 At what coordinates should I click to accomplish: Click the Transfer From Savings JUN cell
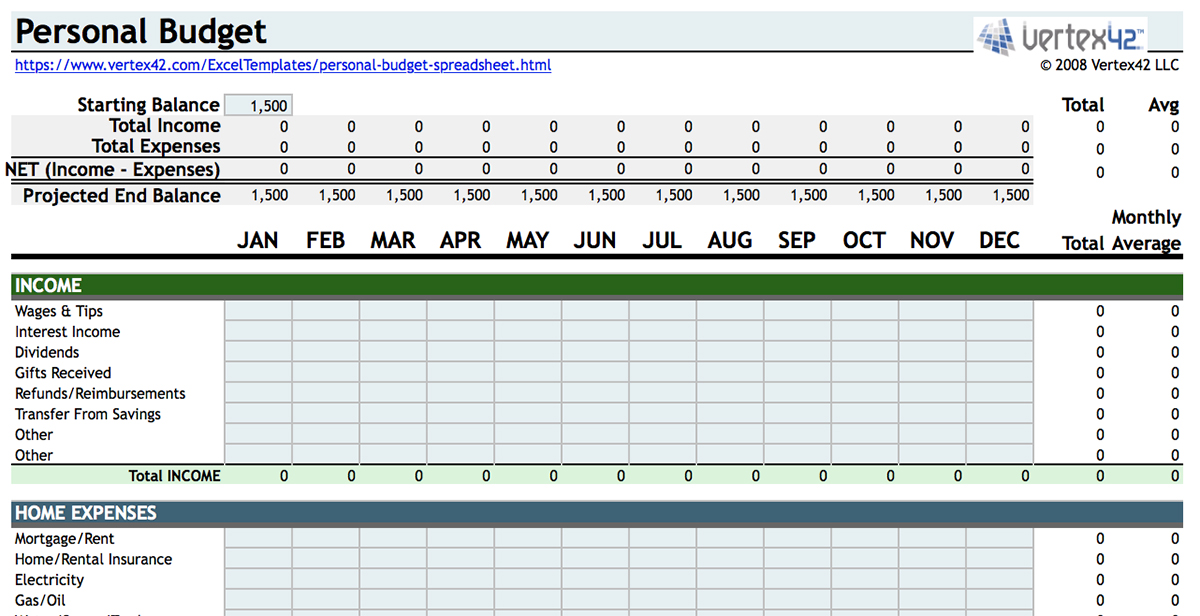click(595, 414)
